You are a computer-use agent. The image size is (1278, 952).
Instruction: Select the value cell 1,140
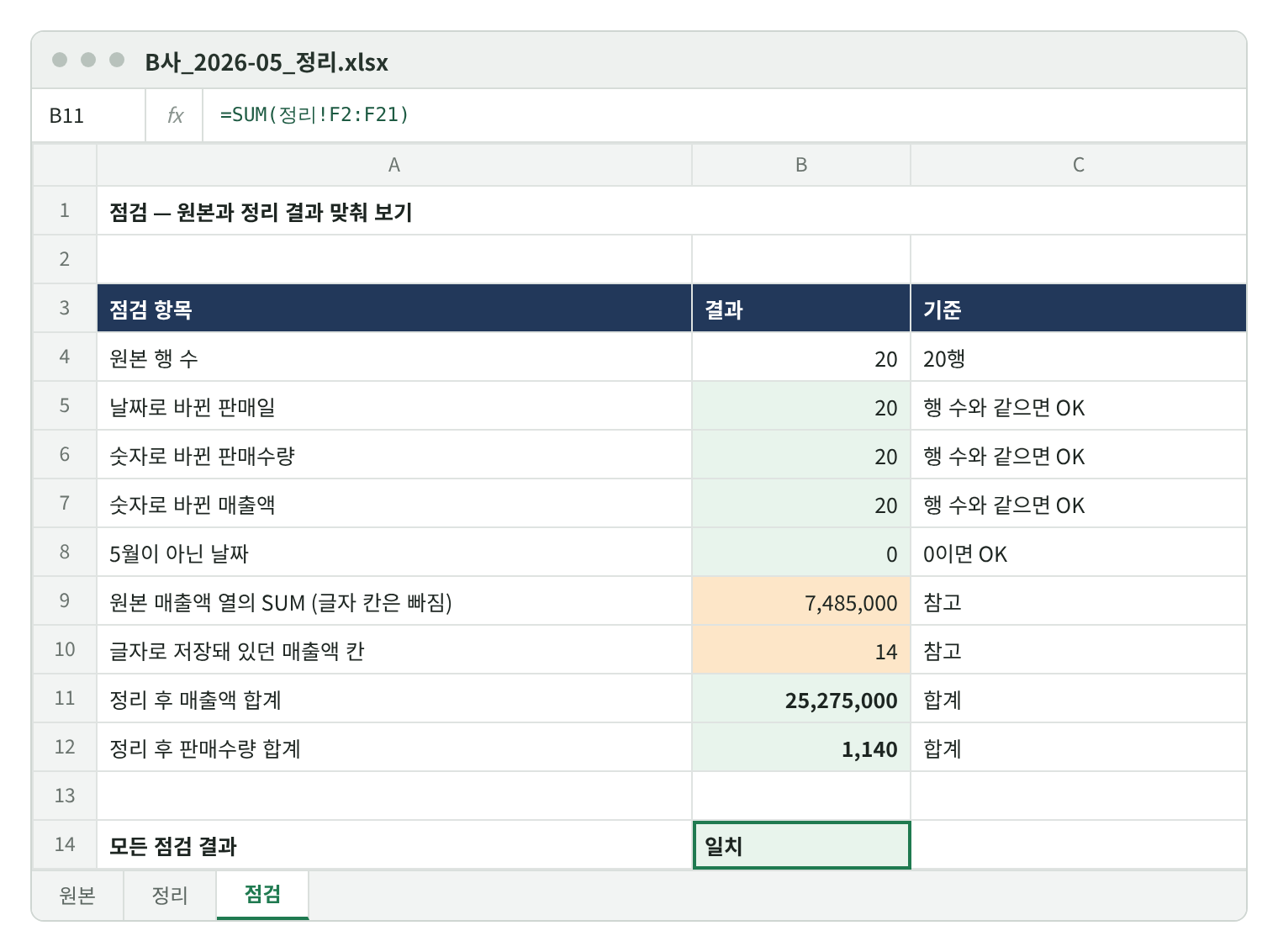801,748
